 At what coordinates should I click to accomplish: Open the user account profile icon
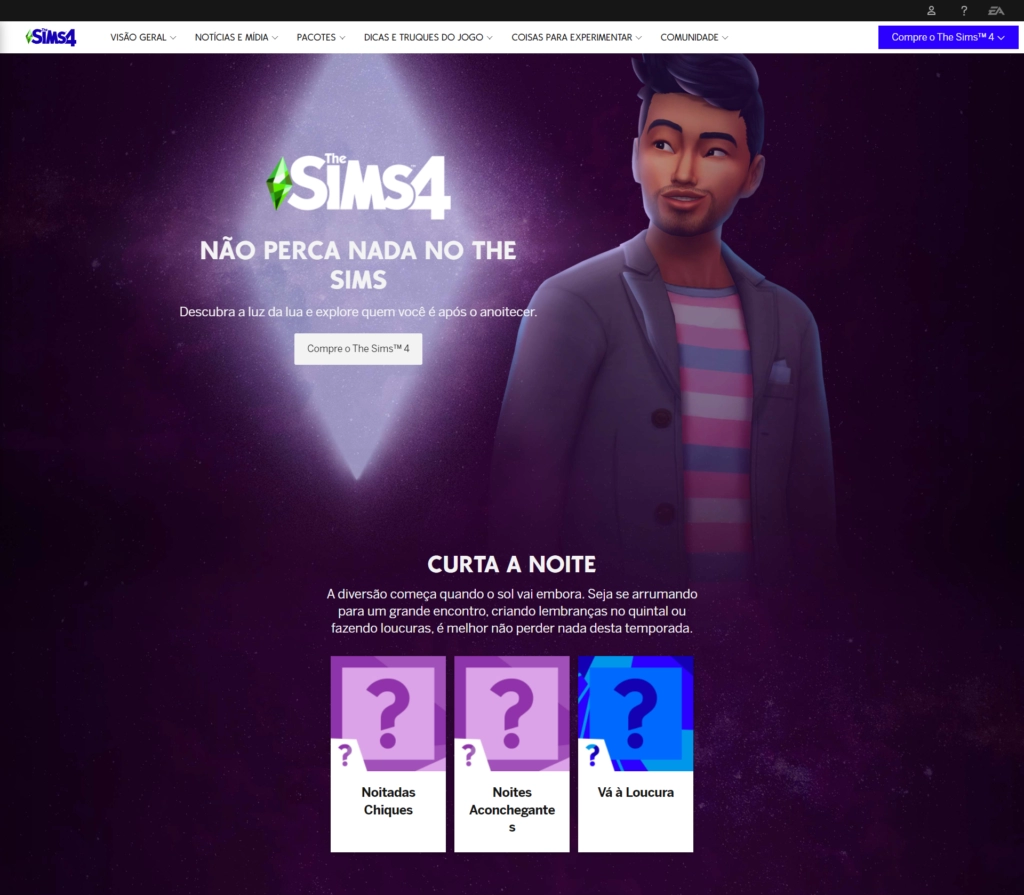931,10
